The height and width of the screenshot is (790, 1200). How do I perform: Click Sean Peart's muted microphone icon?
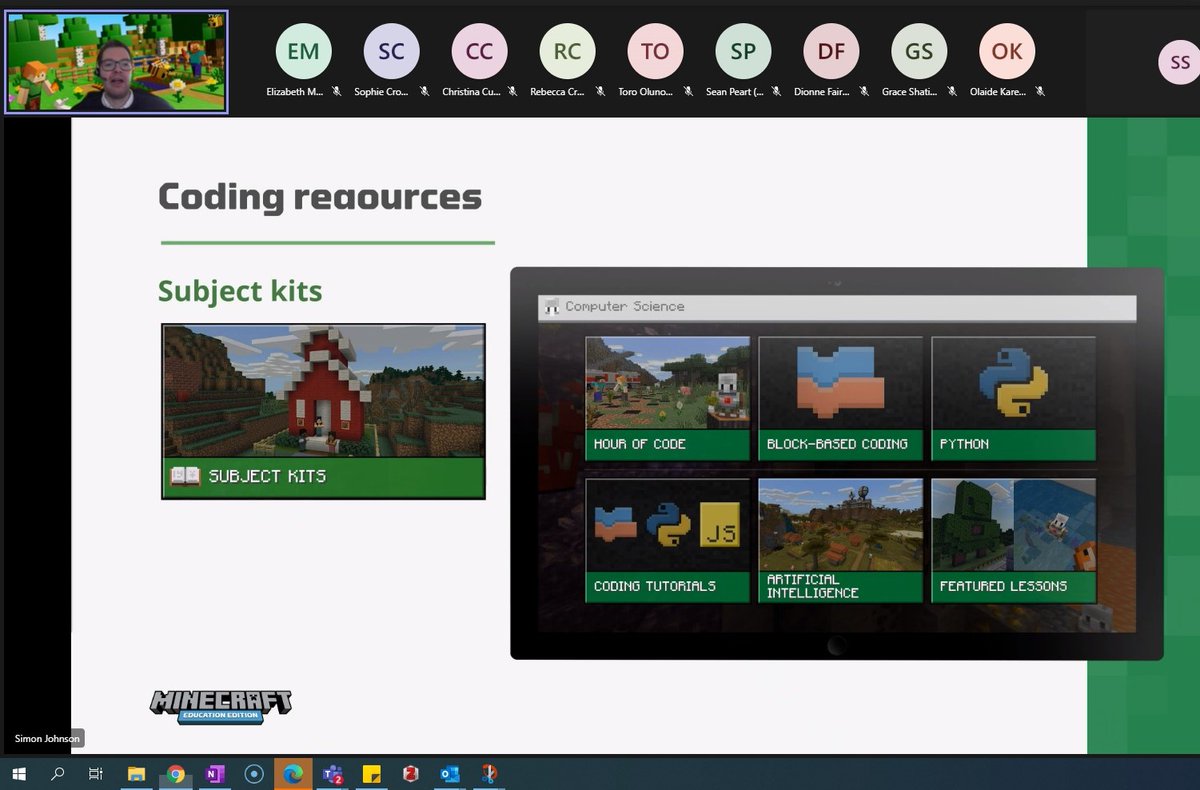[776, 91]
